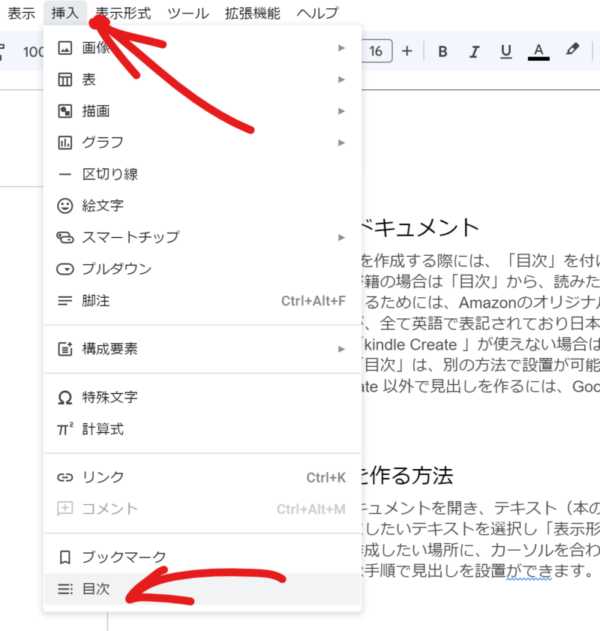
Task: Open the ツール menu
Action: [x=188, y=13]
